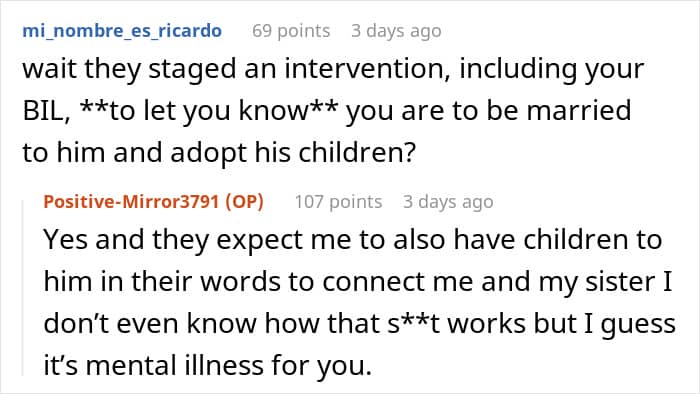Click the line starting 'him in their words'
The height and width of the screenshot is (394, 700).
click(358, 282)
